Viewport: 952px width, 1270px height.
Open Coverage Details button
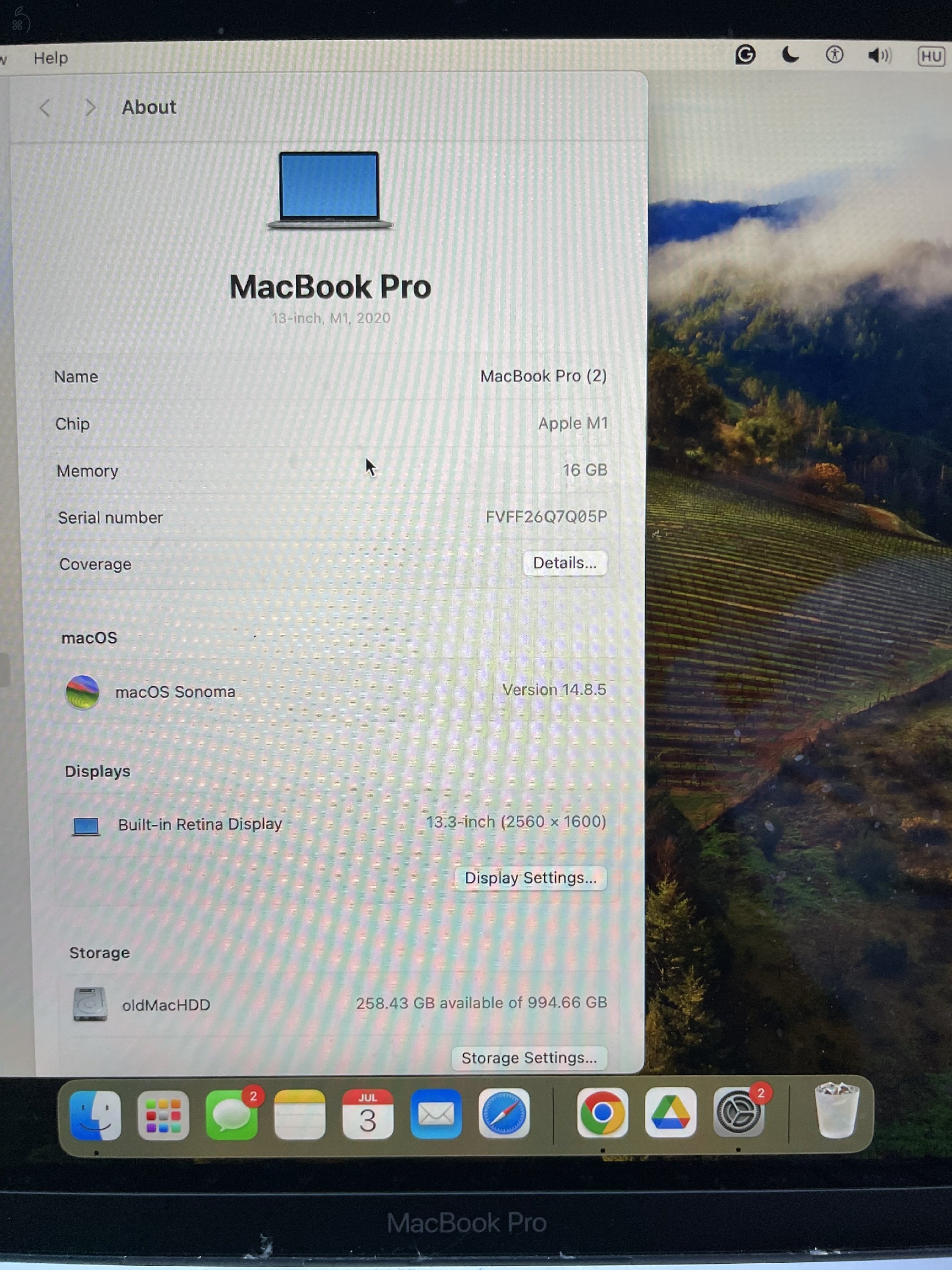click(565, 563)
